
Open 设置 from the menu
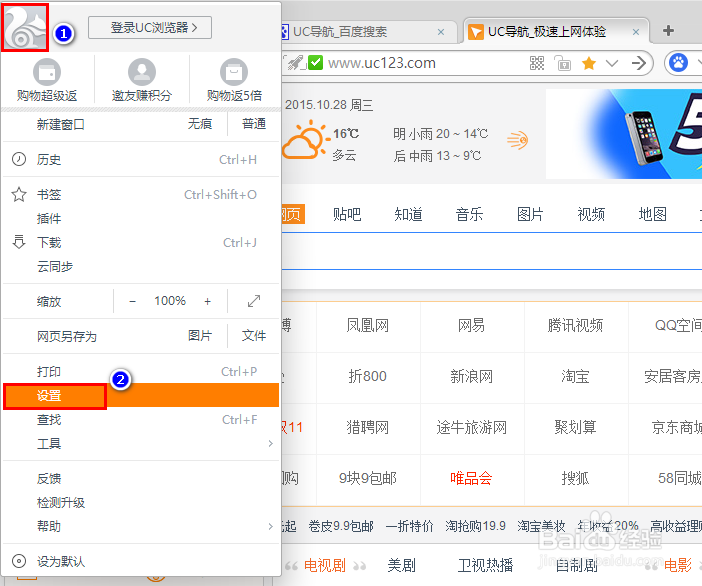click(x=141, y=395)
